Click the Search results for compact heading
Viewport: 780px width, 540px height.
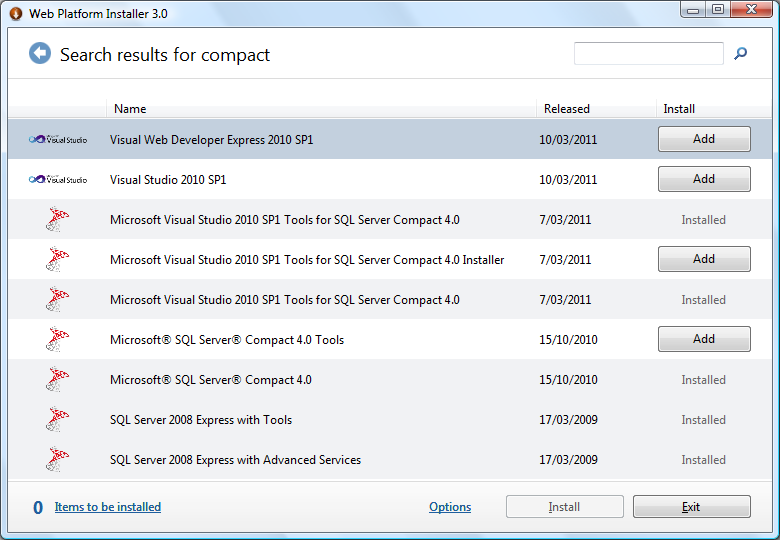click(x=165, y=55)
